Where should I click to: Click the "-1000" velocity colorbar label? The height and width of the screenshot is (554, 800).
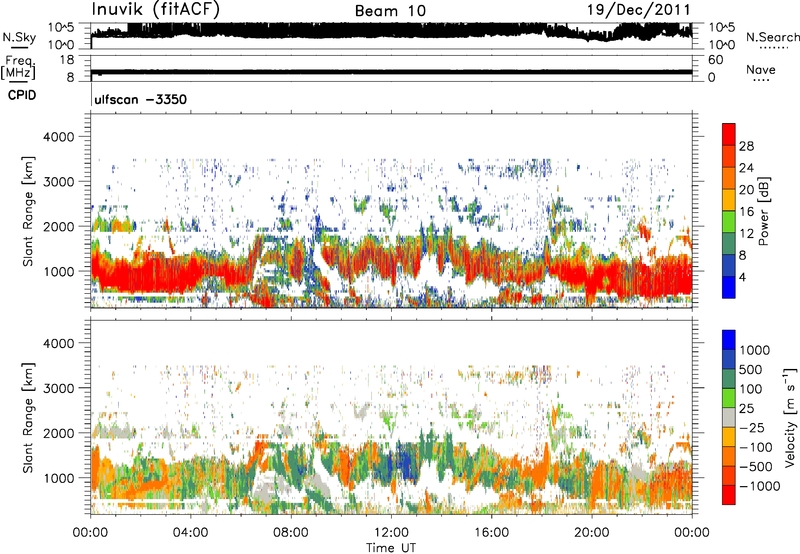point(760,486)
